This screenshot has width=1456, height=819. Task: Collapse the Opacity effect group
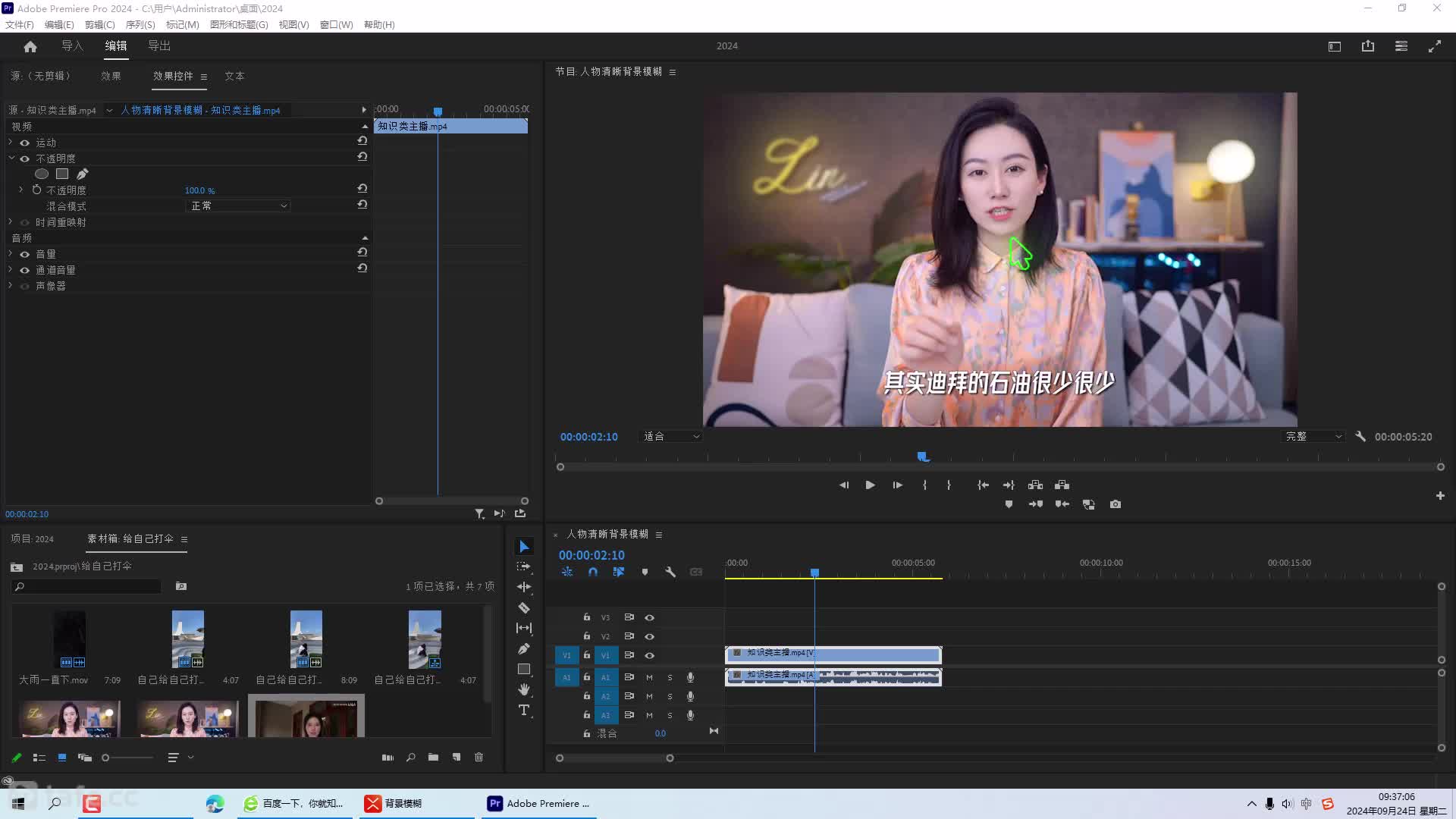tap(11, 158)
